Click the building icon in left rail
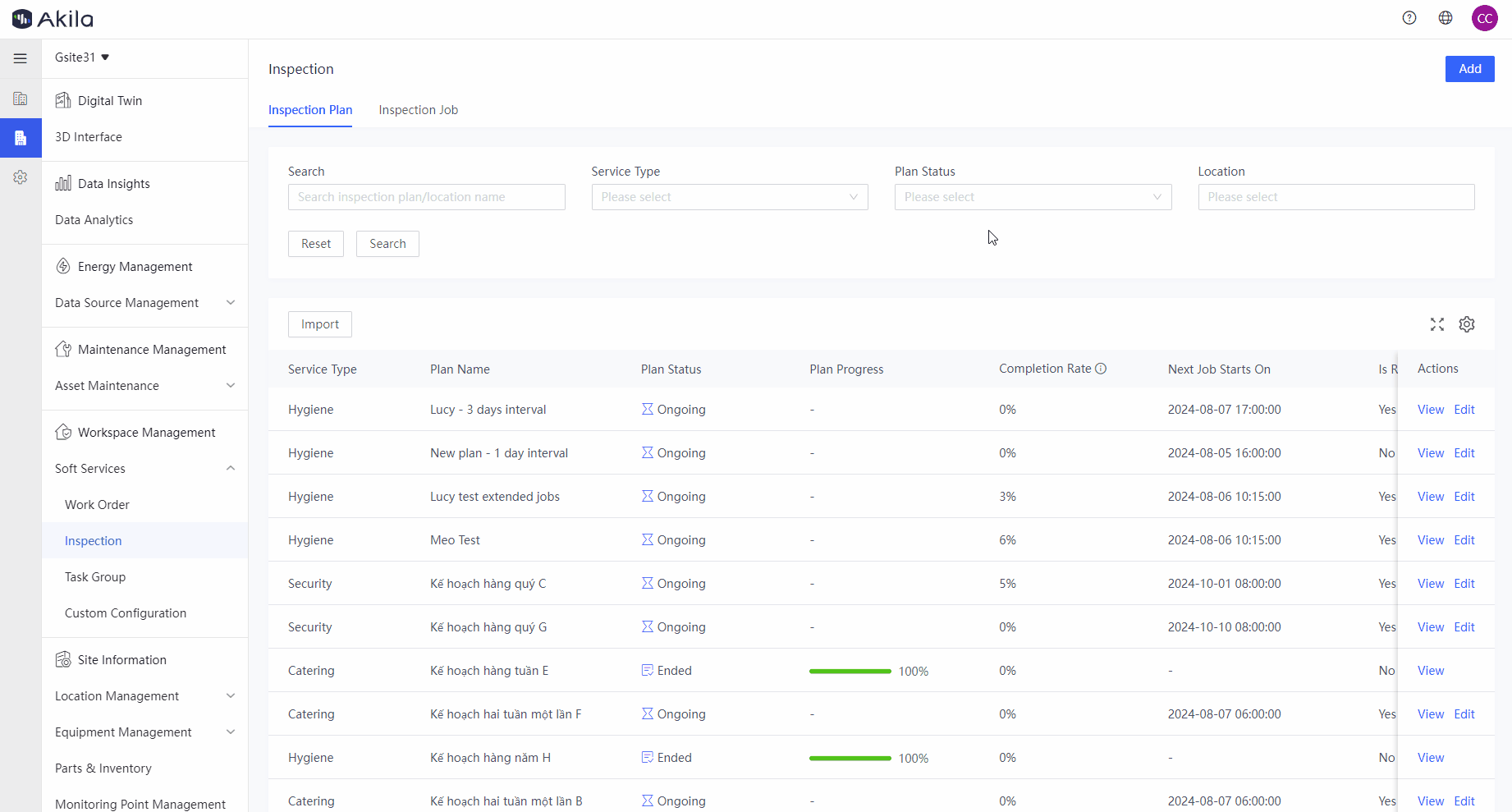Screen dimensions: 1512x812 click(21, 99)
